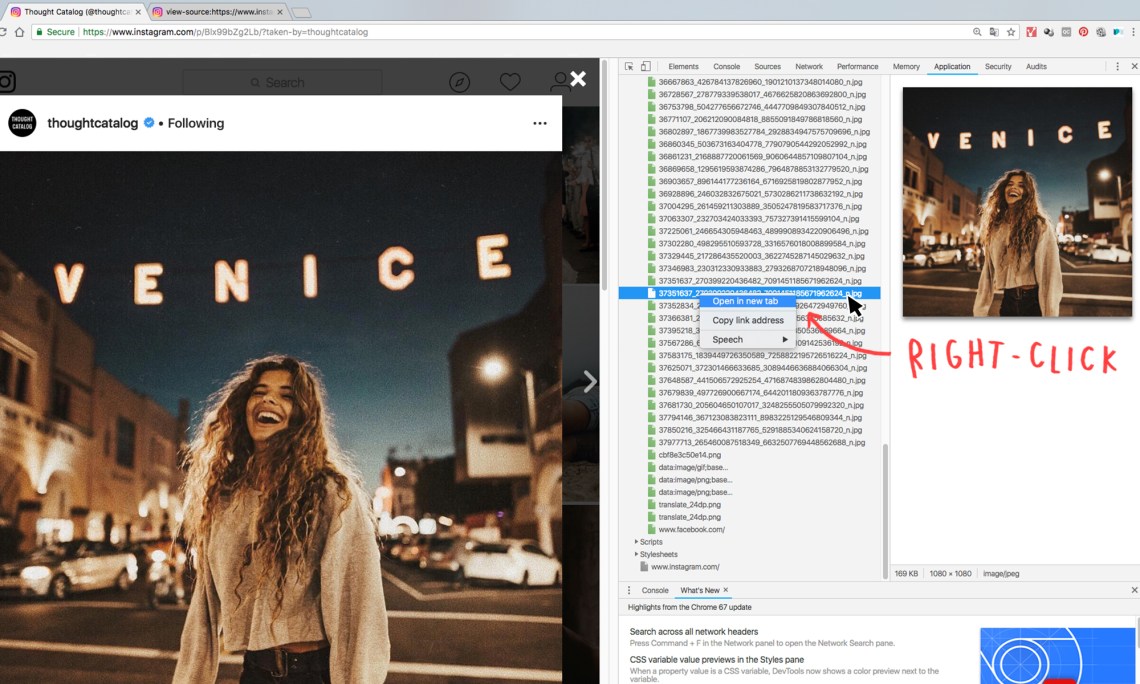Click Search across all network headers heading

coord(694,632)
